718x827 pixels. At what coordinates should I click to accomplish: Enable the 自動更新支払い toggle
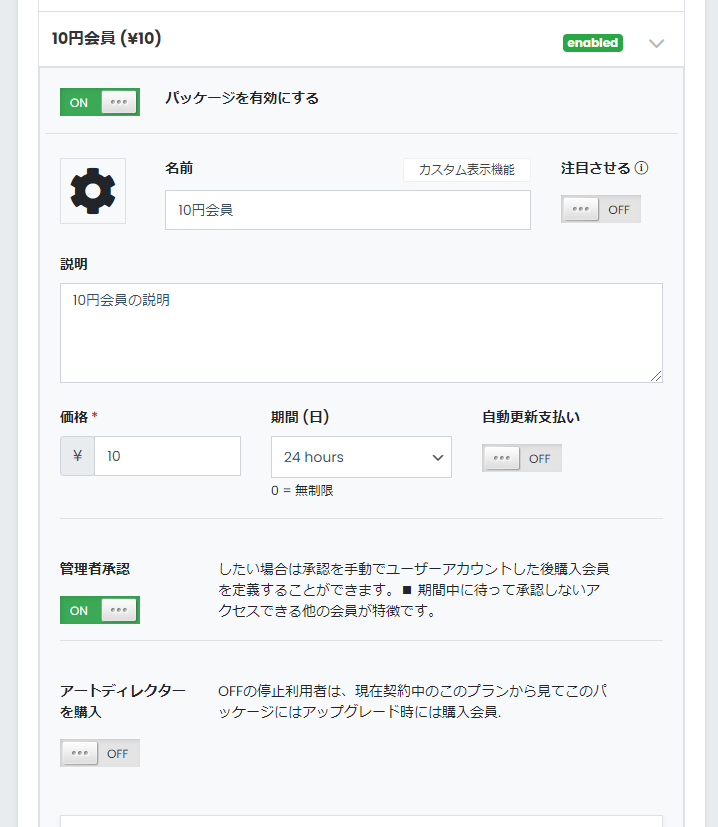coord(521,458)
